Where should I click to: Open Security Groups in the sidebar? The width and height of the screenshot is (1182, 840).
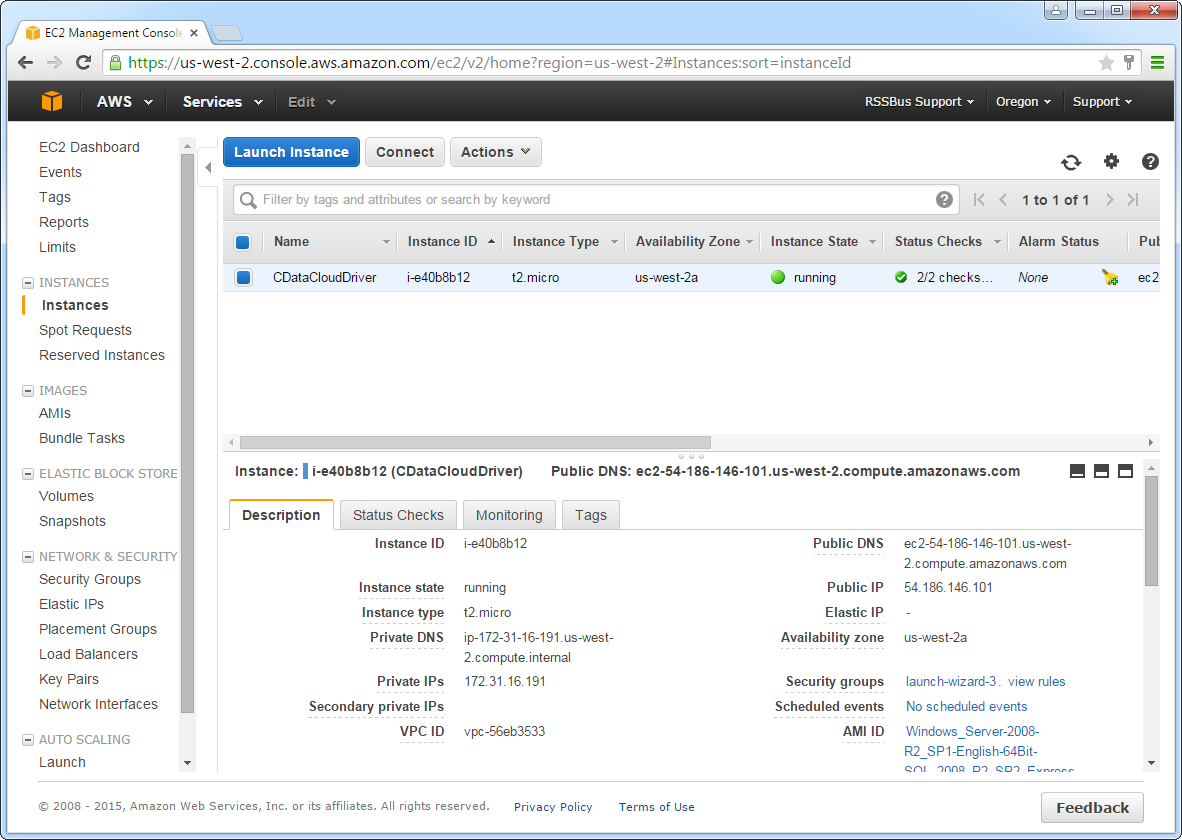90,579
